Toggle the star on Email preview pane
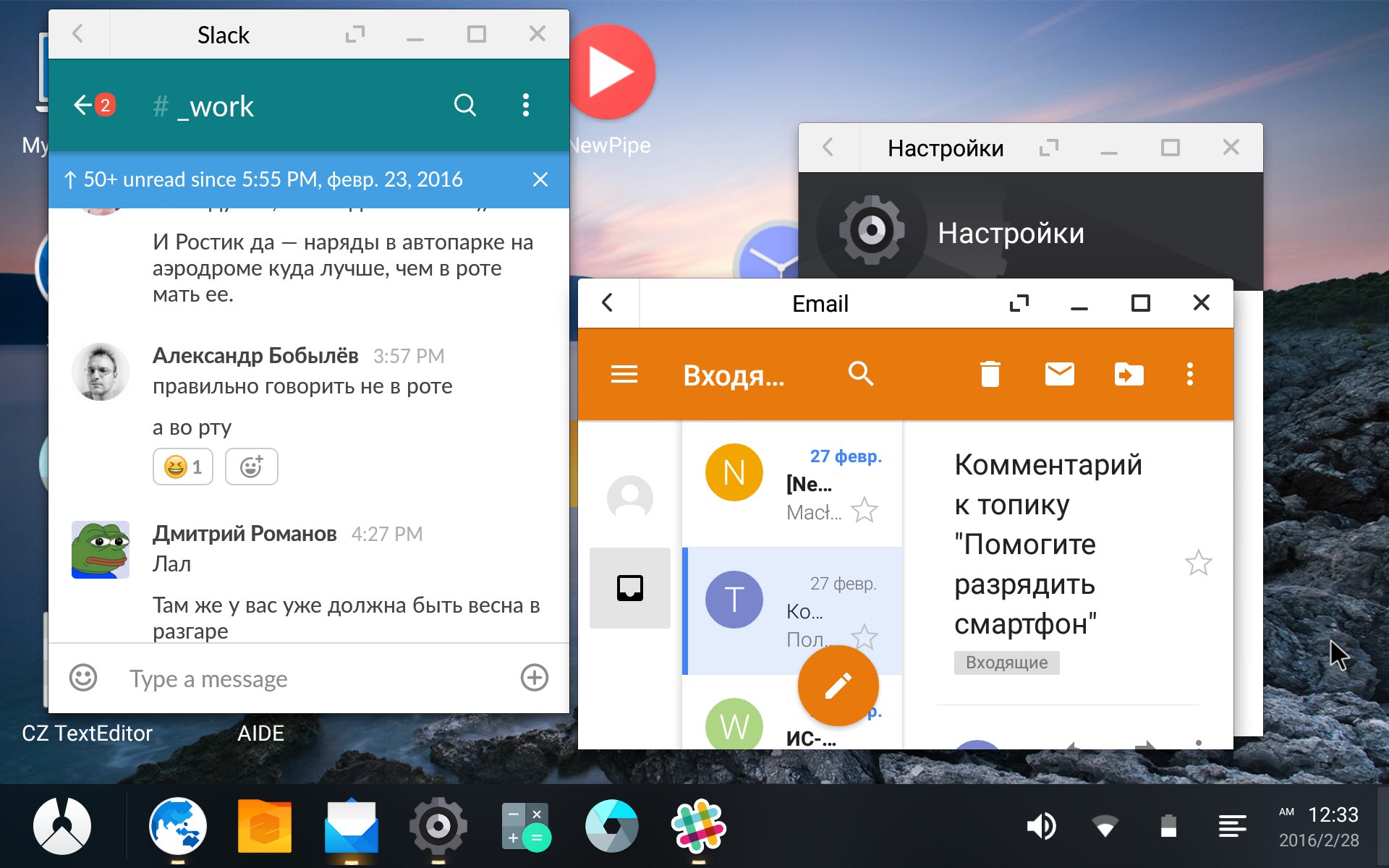 tap(1199, 561)
